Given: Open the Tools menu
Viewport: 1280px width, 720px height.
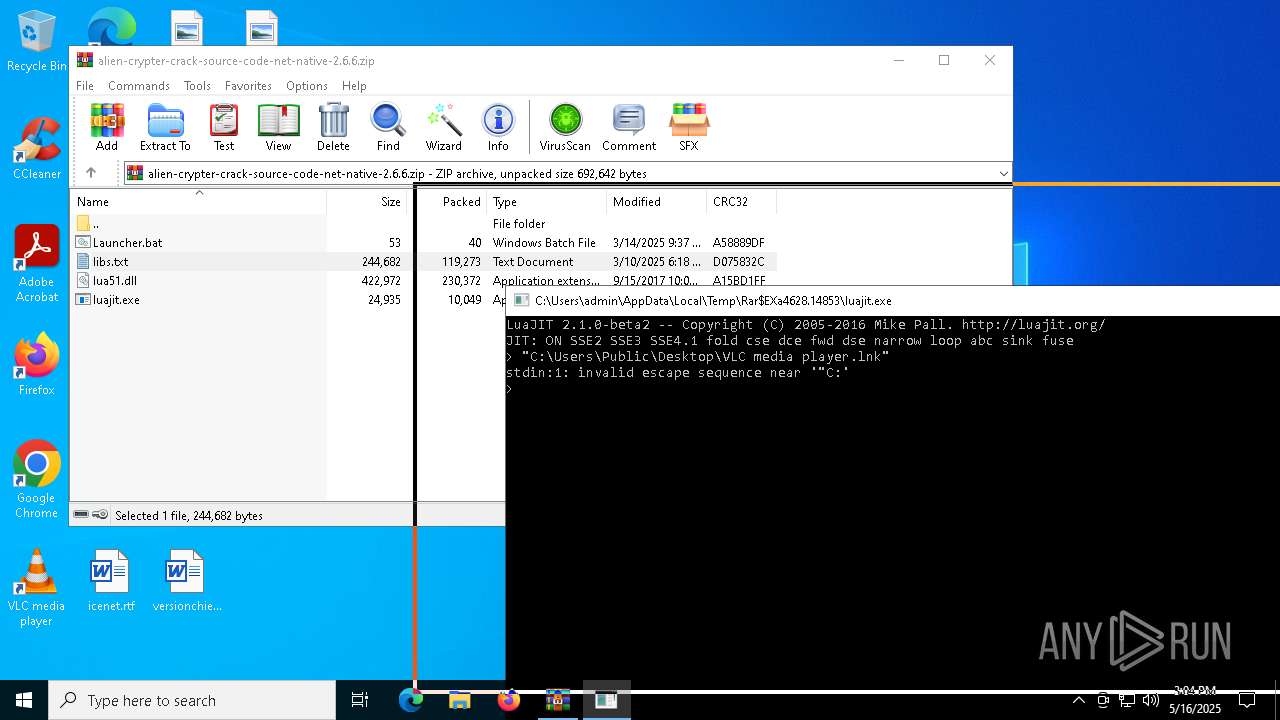Looking at the screenshot, I should point(197,86).
